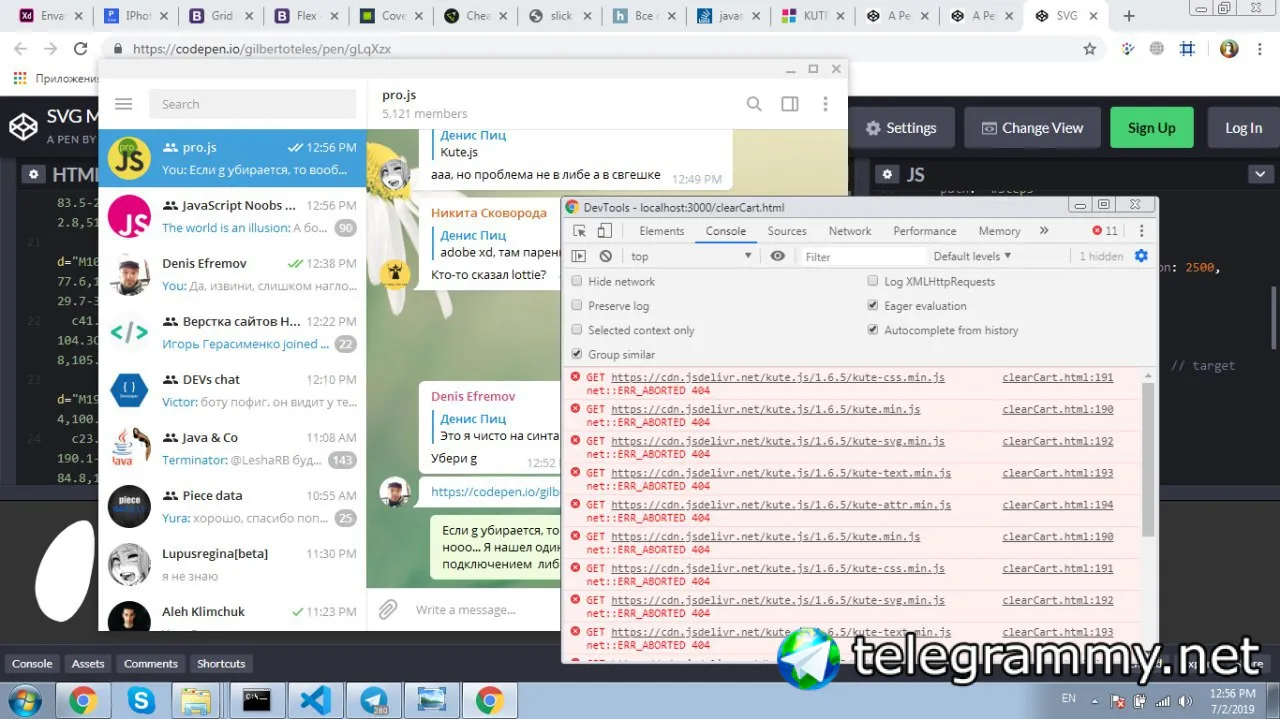Open the CodePen Shortcuts button

click(221, 663)
